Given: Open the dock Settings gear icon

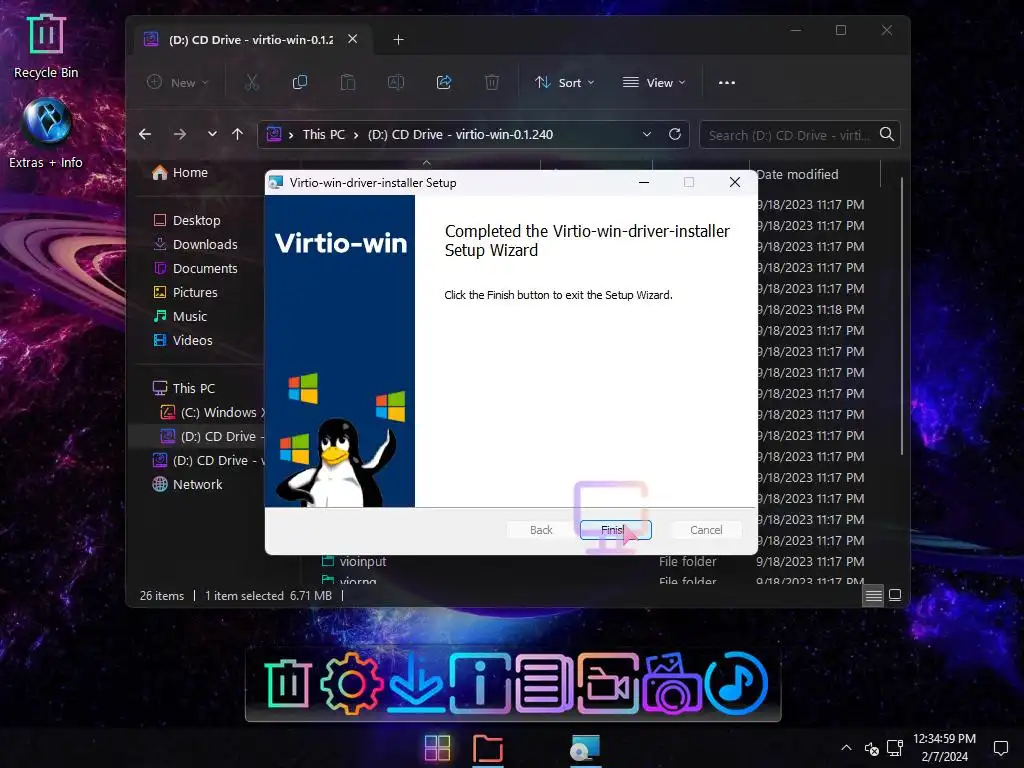Looking at the screenshot, I should tap(351, 683).
